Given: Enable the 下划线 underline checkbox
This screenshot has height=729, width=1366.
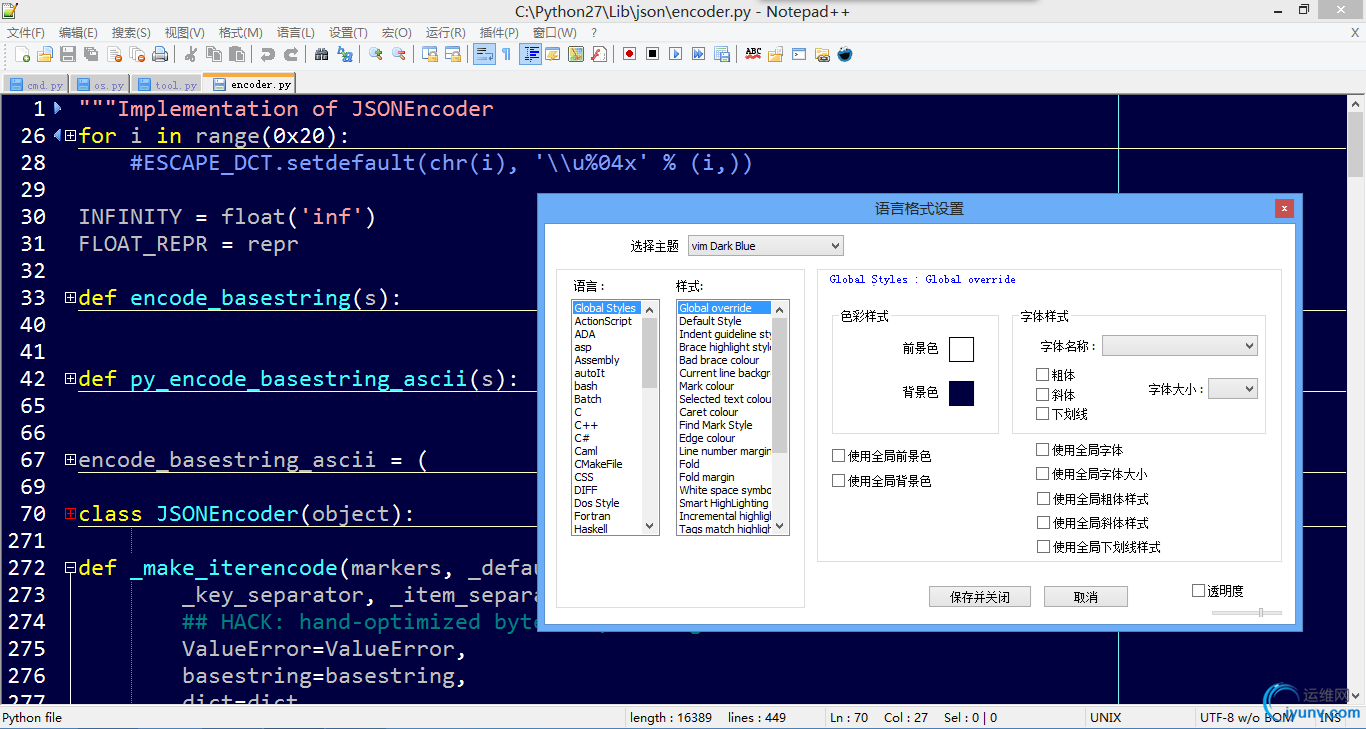Looking at the screenshot, I should click(1043, 413).
